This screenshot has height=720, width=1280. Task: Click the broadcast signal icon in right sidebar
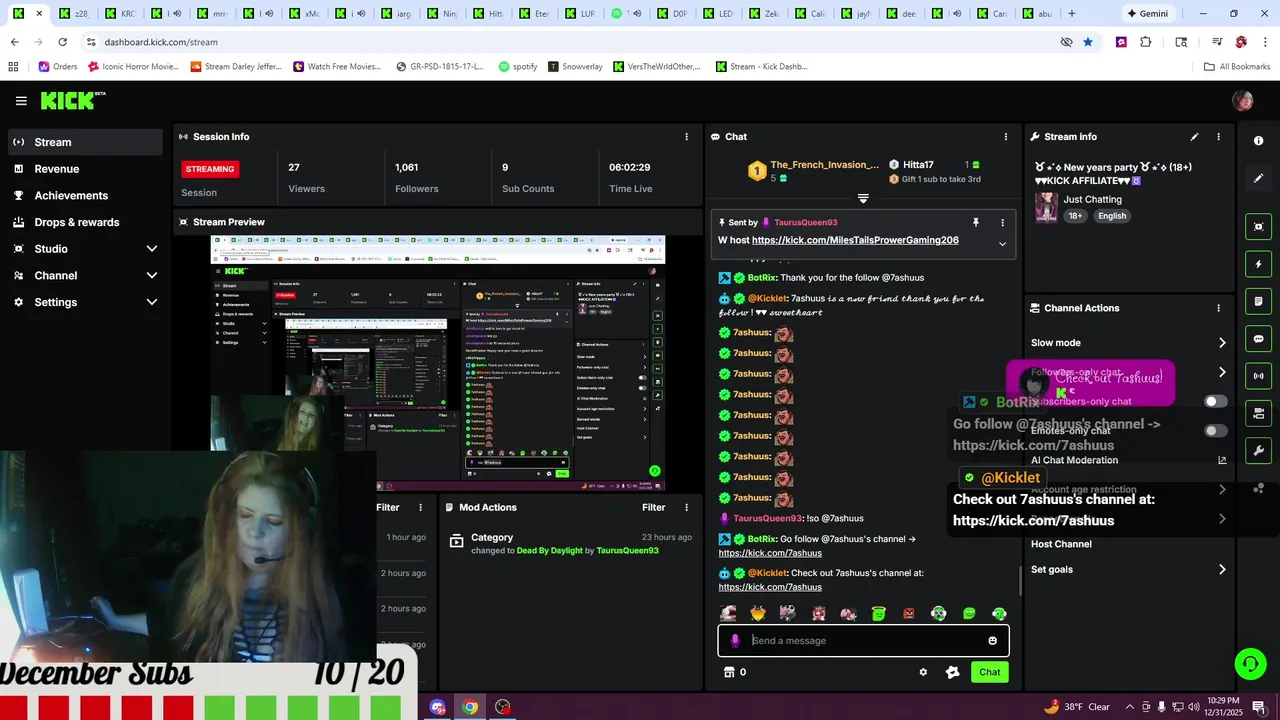[x=1259, y=376]
